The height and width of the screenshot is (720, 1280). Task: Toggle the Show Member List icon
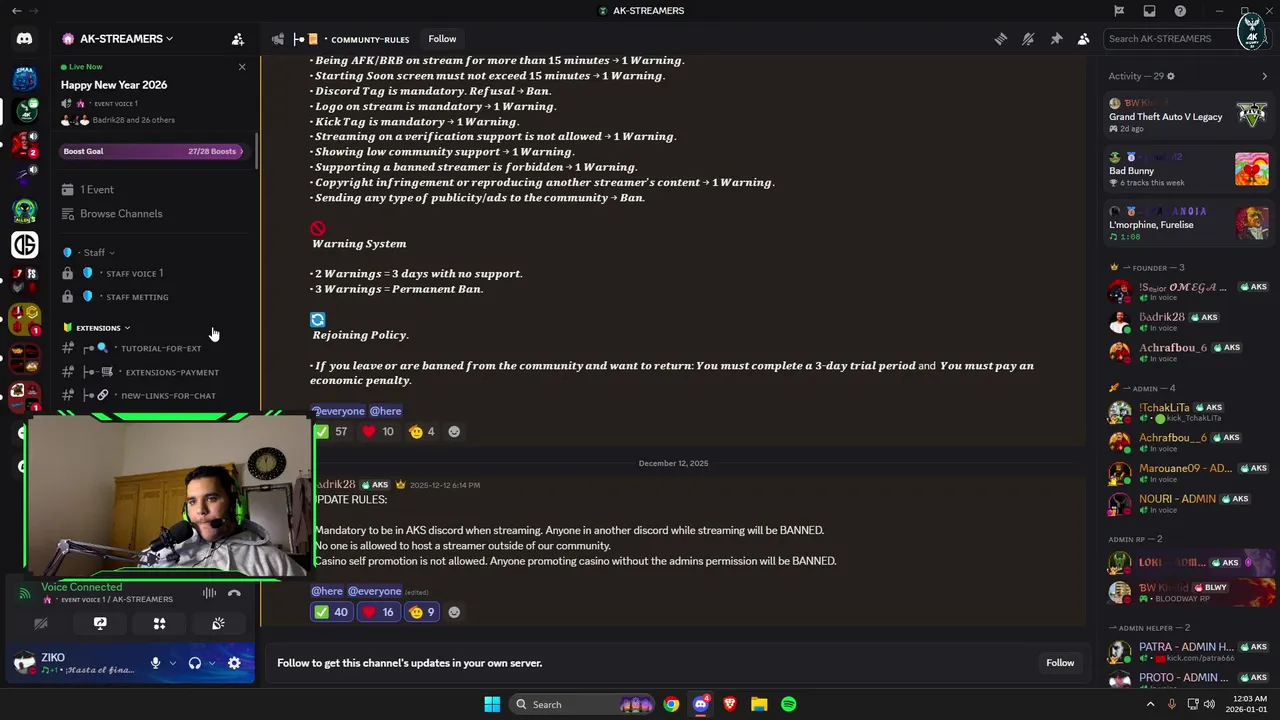[x=1084, y=39]
